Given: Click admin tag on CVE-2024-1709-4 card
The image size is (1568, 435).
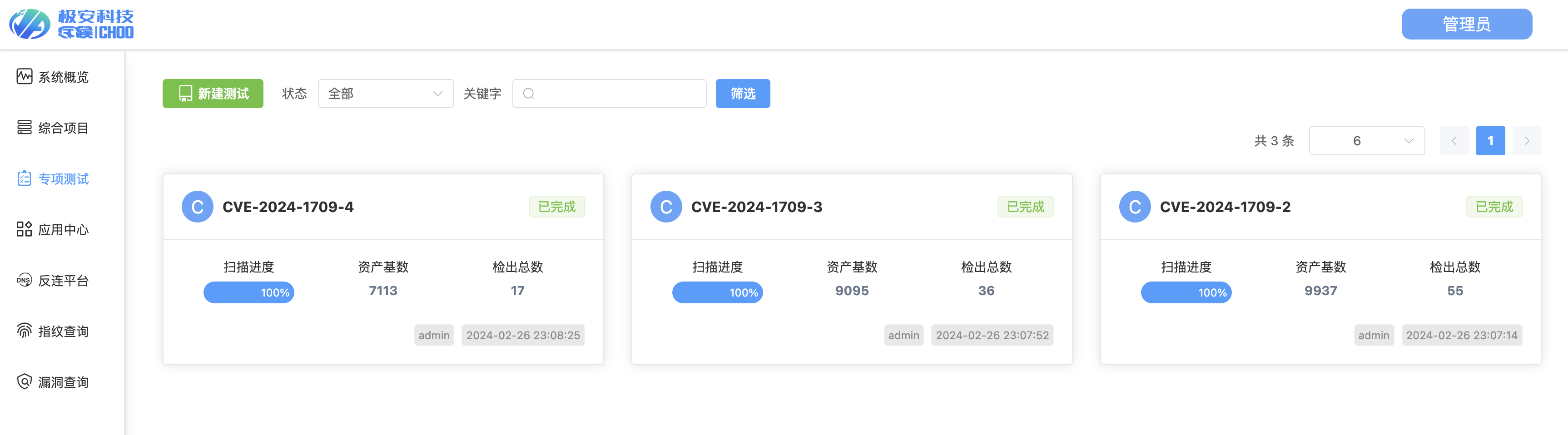Looking at the screenshot, I should click(x=434, y=335).
